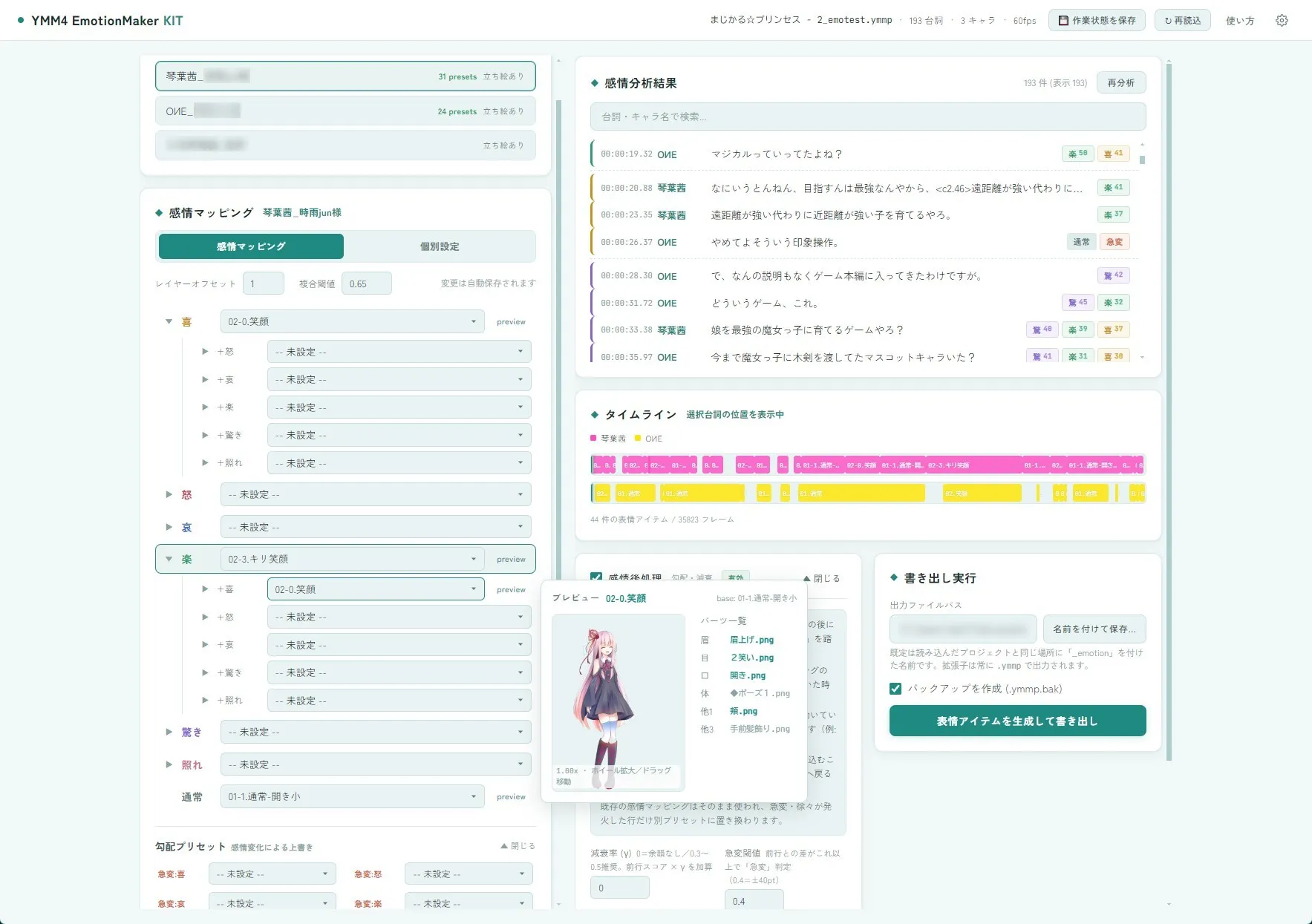Viewport: 1312px width, 924px height.
Task: Click the 複合閾値 input field showing 0.65
Action: [367, 284]
